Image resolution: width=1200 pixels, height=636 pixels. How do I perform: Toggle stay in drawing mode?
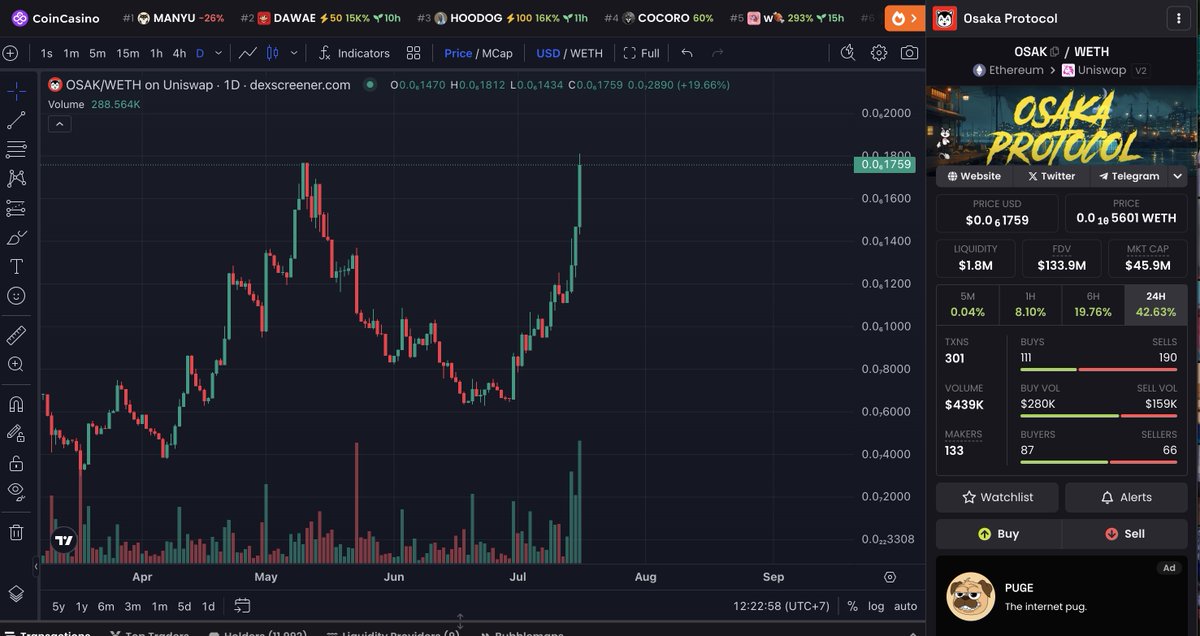16,433
